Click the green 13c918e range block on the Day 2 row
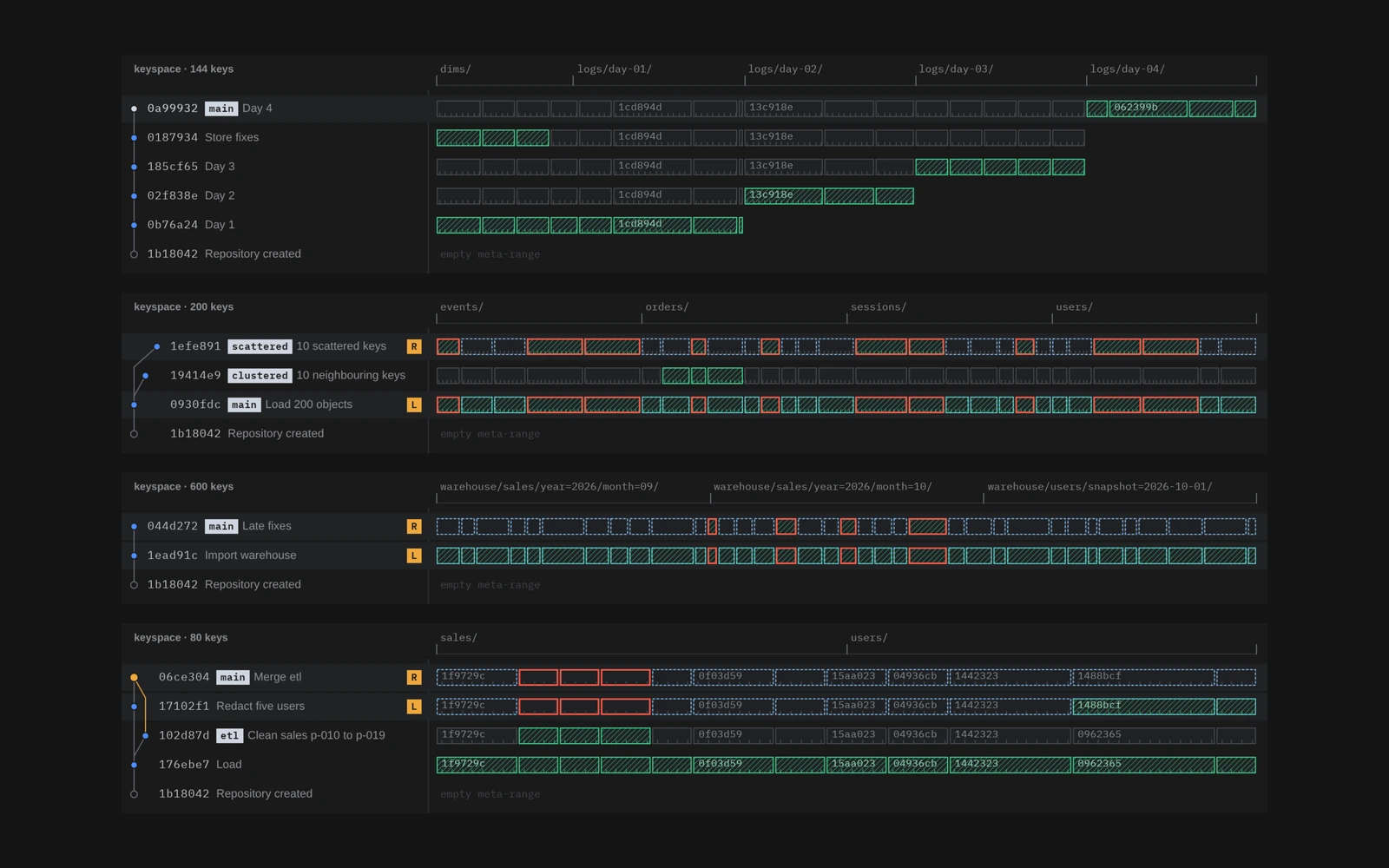 [x=783, y=196]
